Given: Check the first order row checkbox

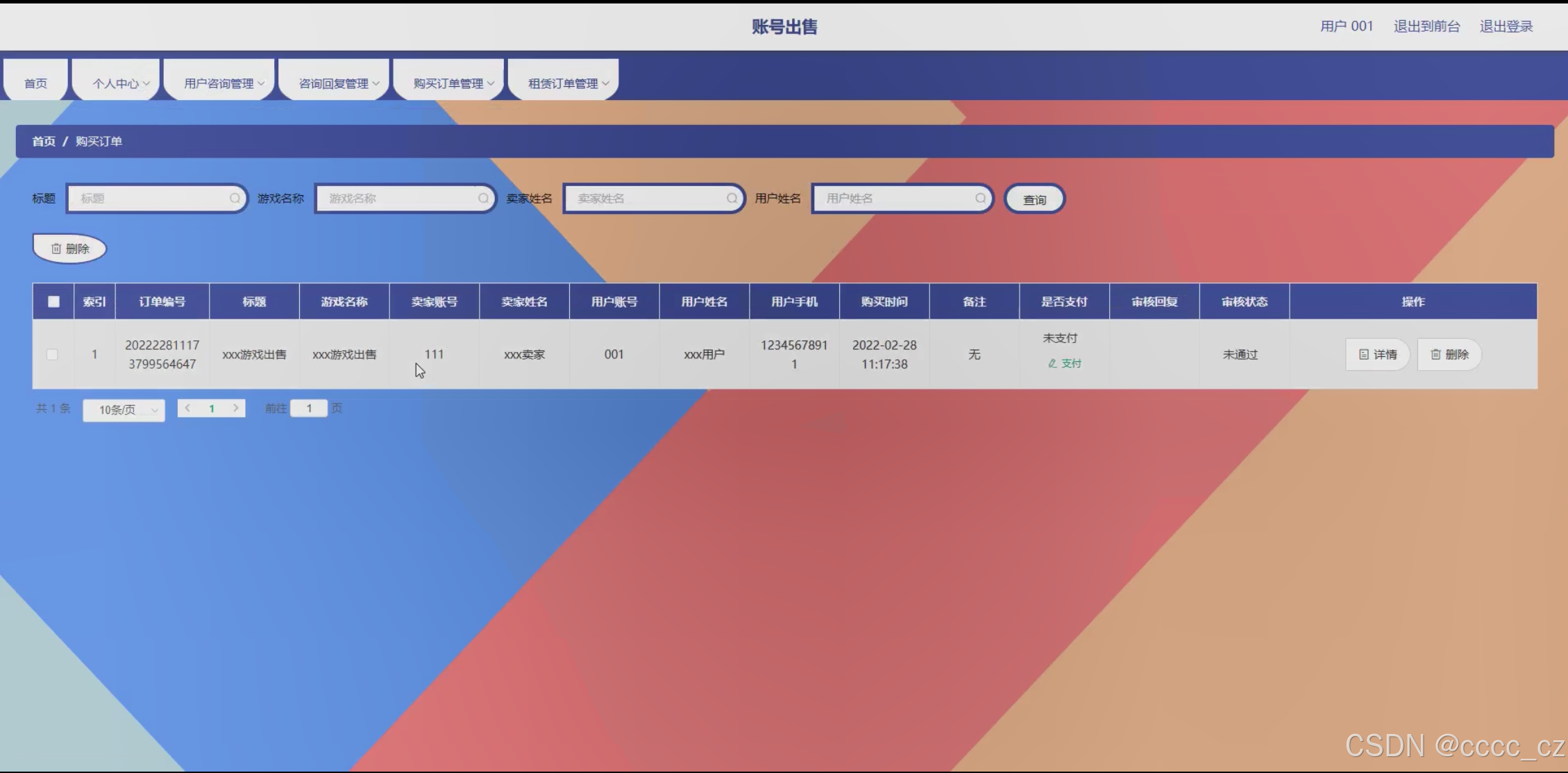Looking at the screenshot, I should 52,354.
